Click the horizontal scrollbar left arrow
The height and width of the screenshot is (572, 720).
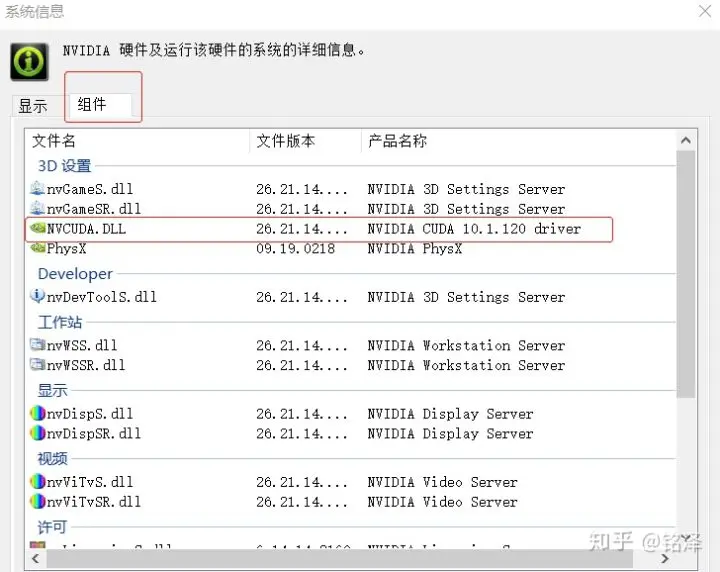click(35, 558)
